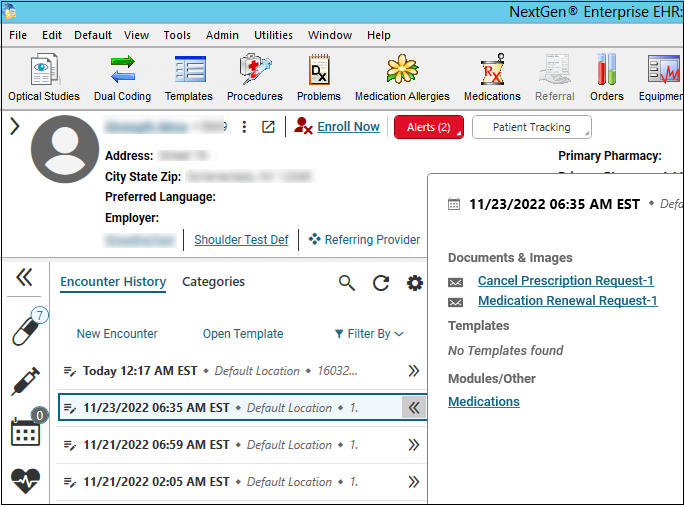The height and width of the screenshot is (505, 684).
Task: Expand Today 12:17 AM encounter details
Action: pos(414,371)
